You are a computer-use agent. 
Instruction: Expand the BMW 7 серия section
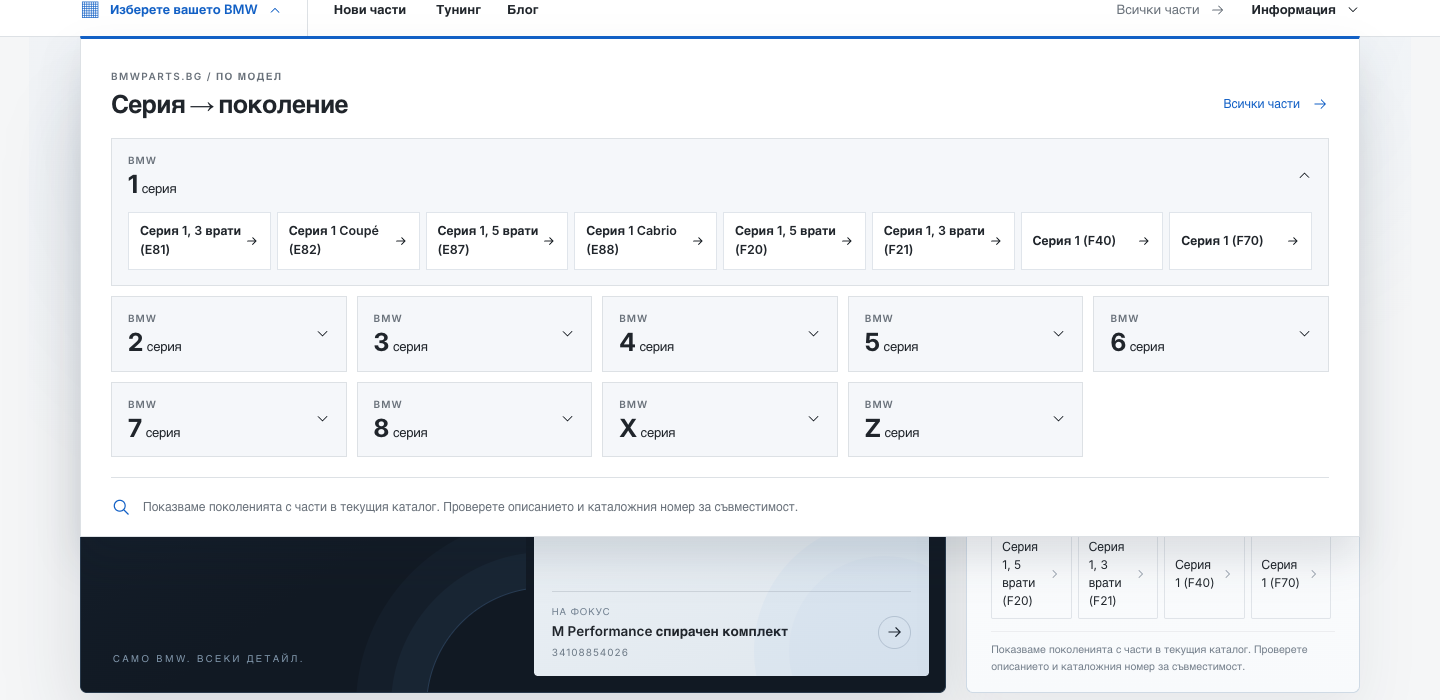(229, 419)
